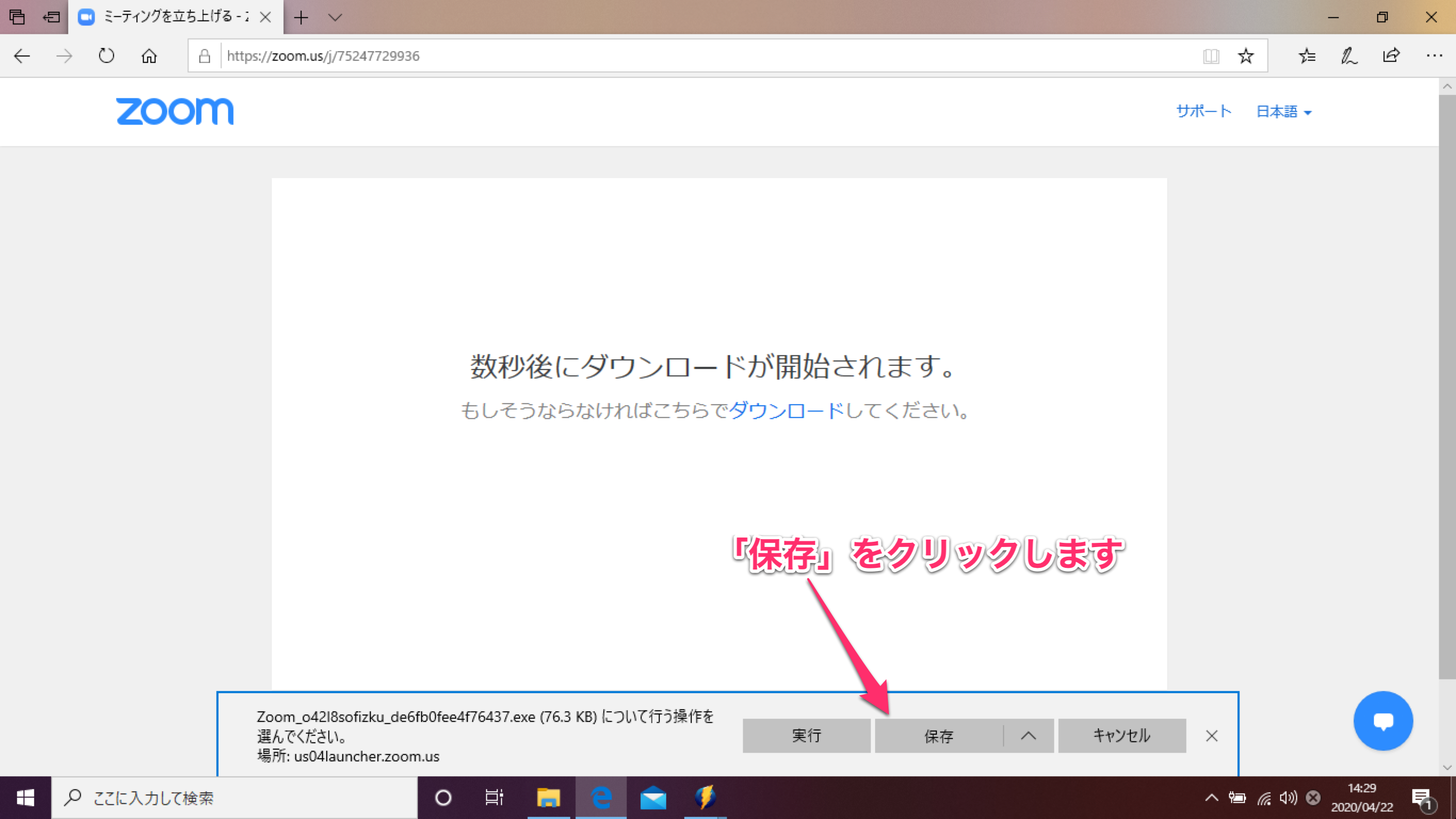
Task: Click the back navigation arrow
Action: click(21, 55)
